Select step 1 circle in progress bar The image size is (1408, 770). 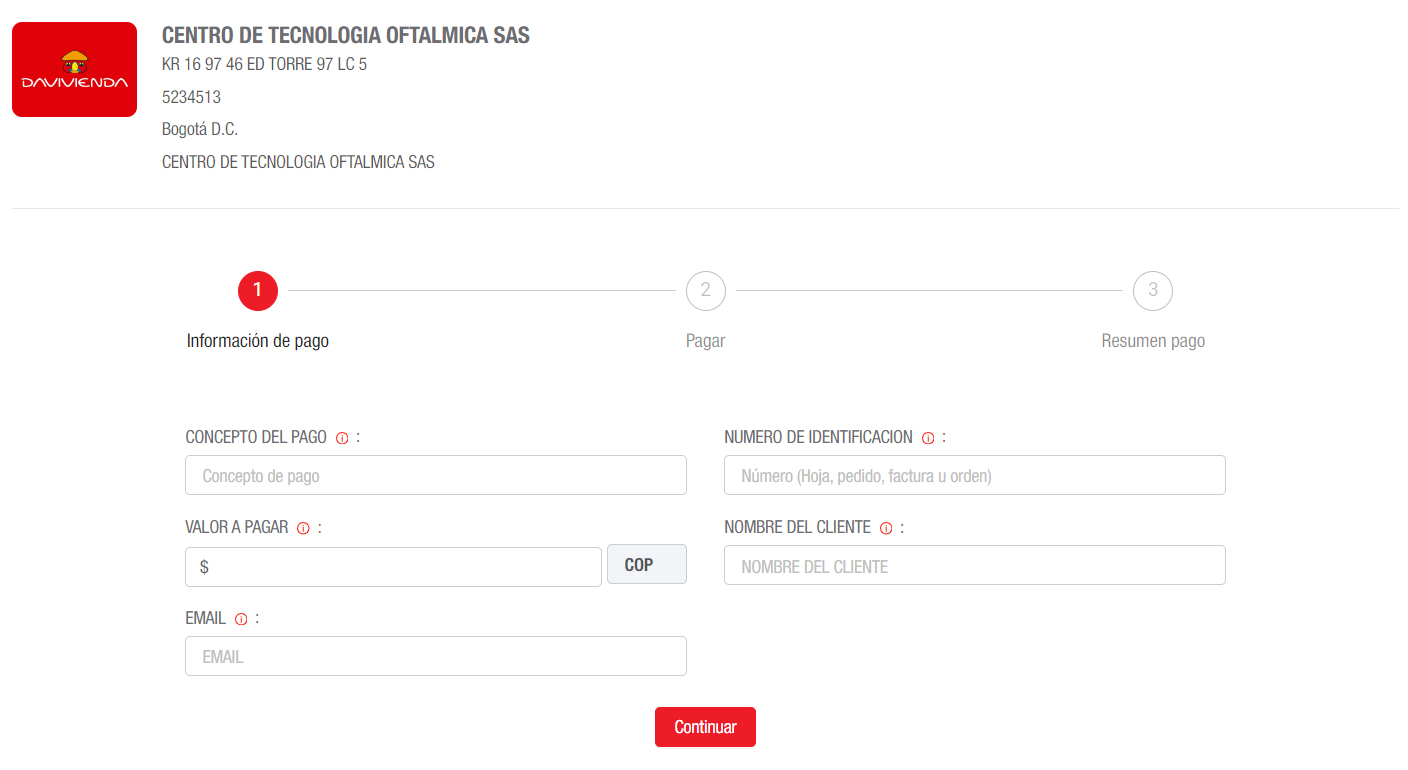(x=257, y=291)
